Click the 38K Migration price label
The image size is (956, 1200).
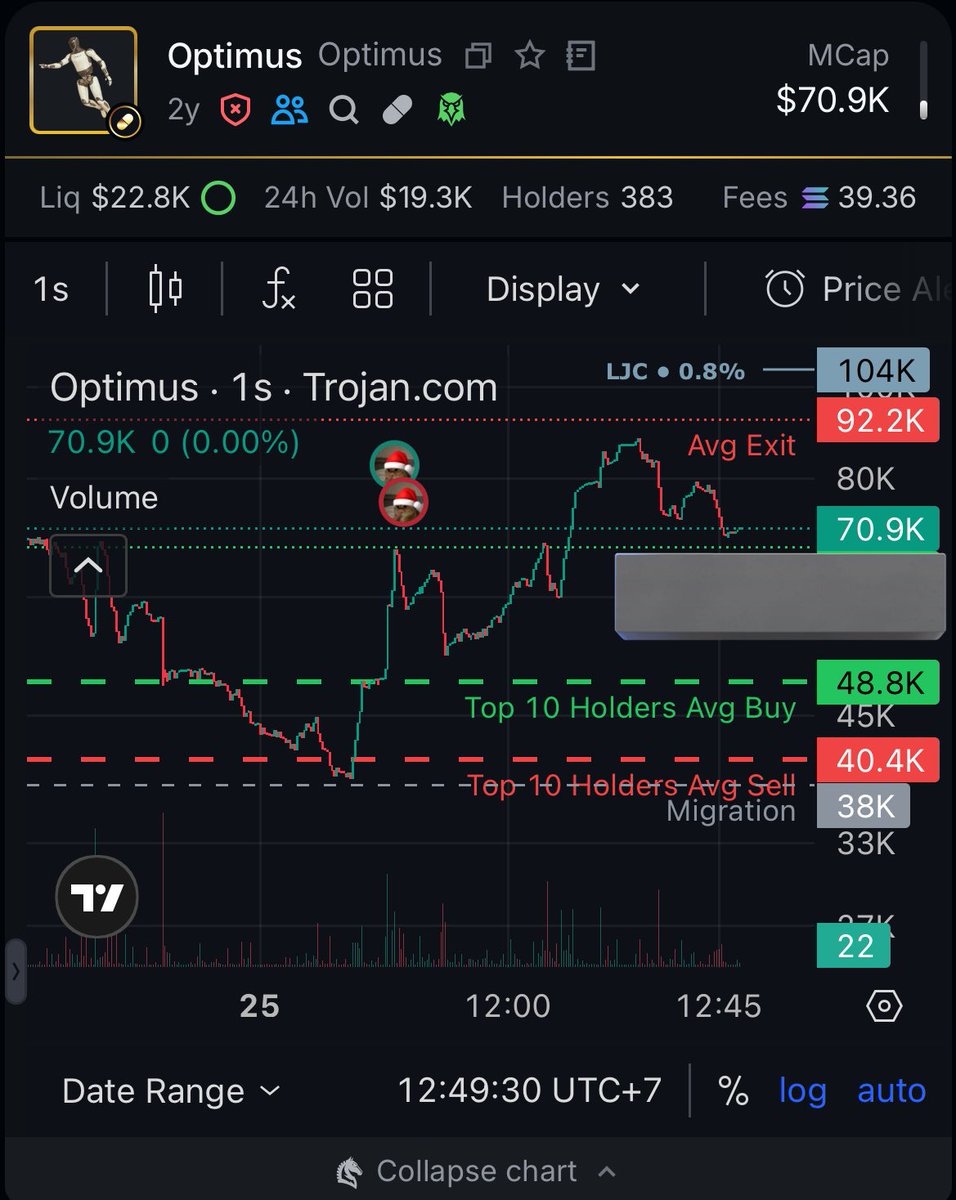click(864, 806)
